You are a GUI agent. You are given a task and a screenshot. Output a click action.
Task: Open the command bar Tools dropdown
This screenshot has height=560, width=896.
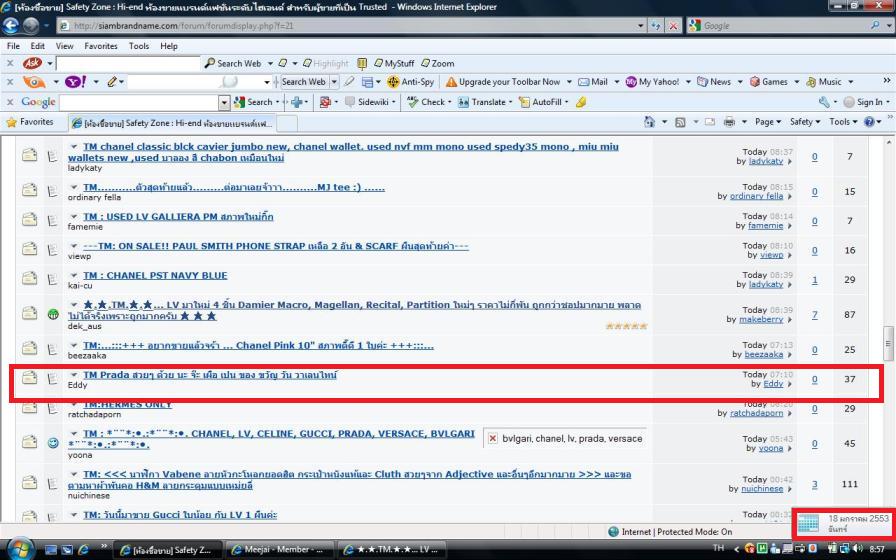[843, 122]
